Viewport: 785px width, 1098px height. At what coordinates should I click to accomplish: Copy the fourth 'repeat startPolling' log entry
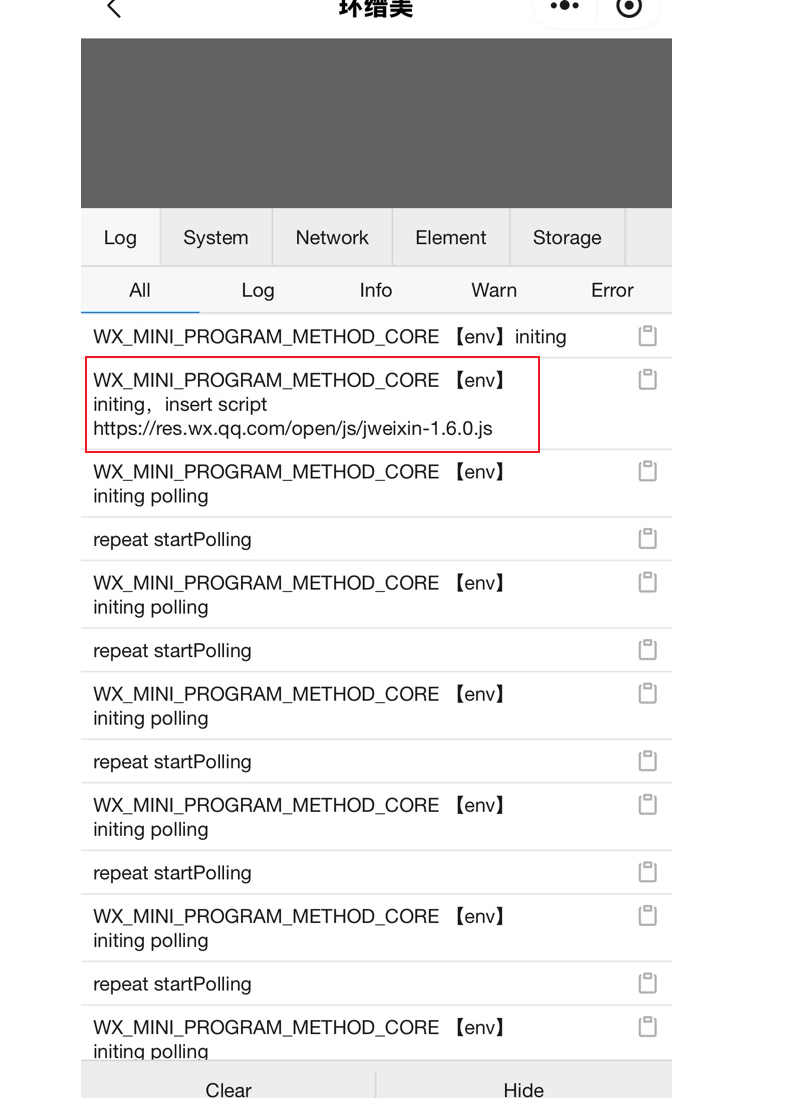pos(648,872)
